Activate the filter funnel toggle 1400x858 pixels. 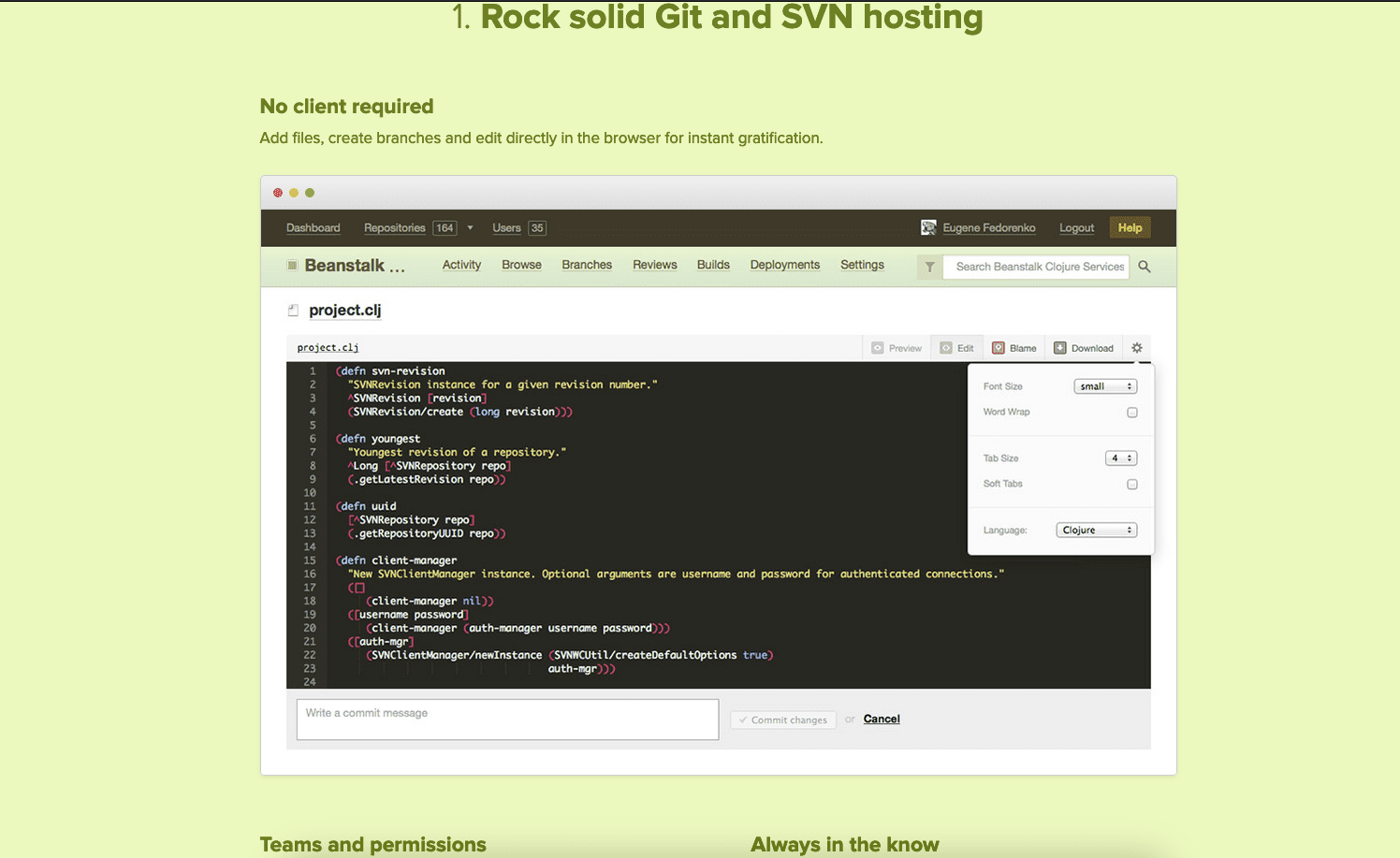[x=928, y=267]
